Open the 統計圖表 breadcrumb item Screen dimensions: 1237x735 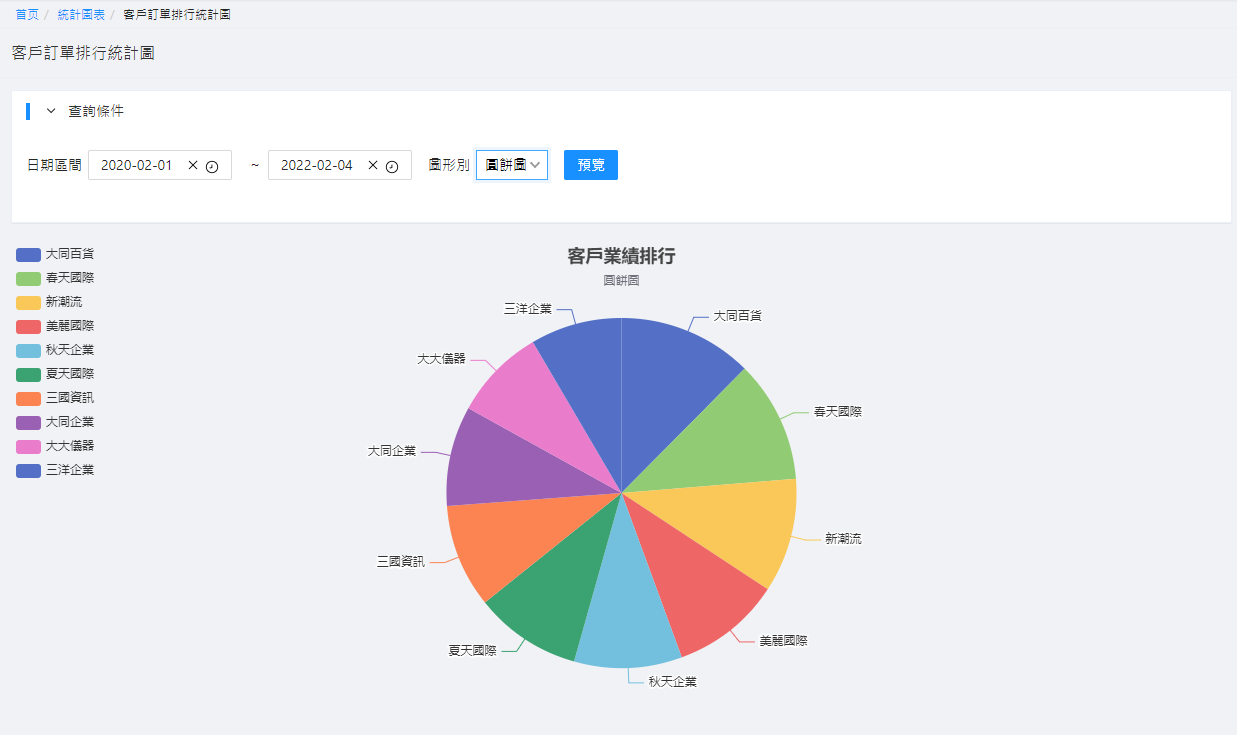click(81, 15)
